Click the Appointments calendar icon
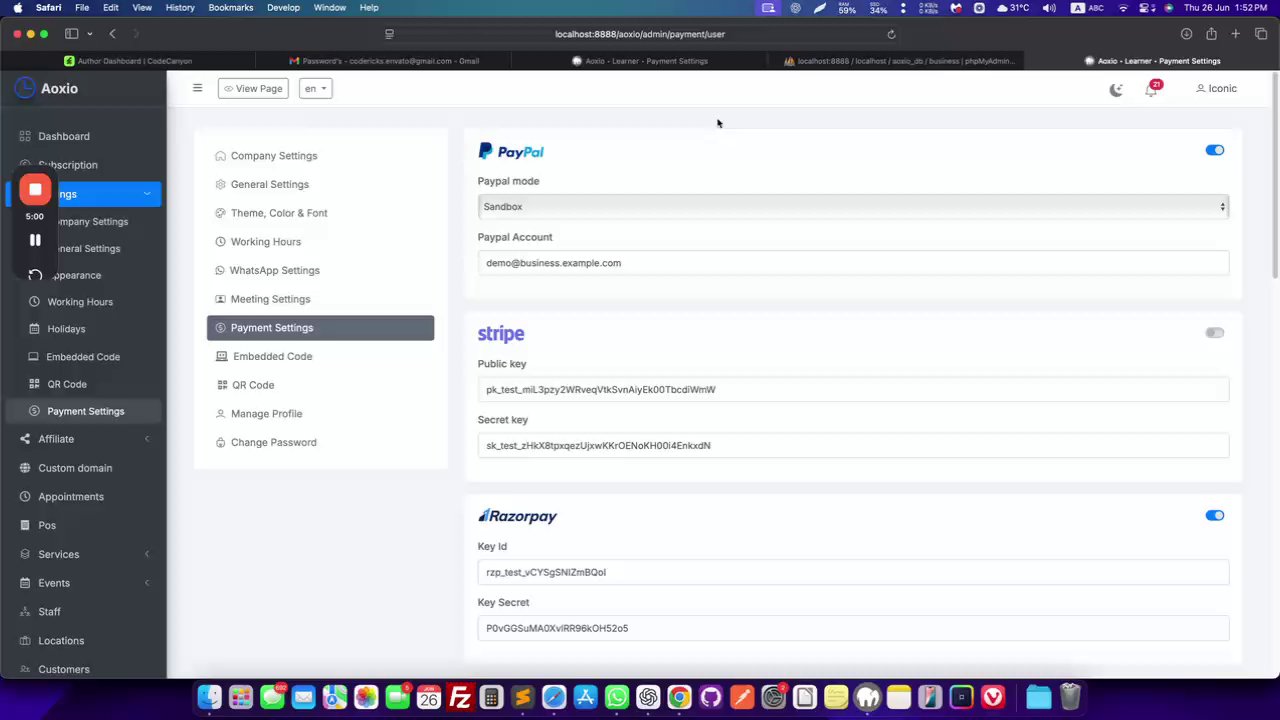1280x720 pixels. 26,497
